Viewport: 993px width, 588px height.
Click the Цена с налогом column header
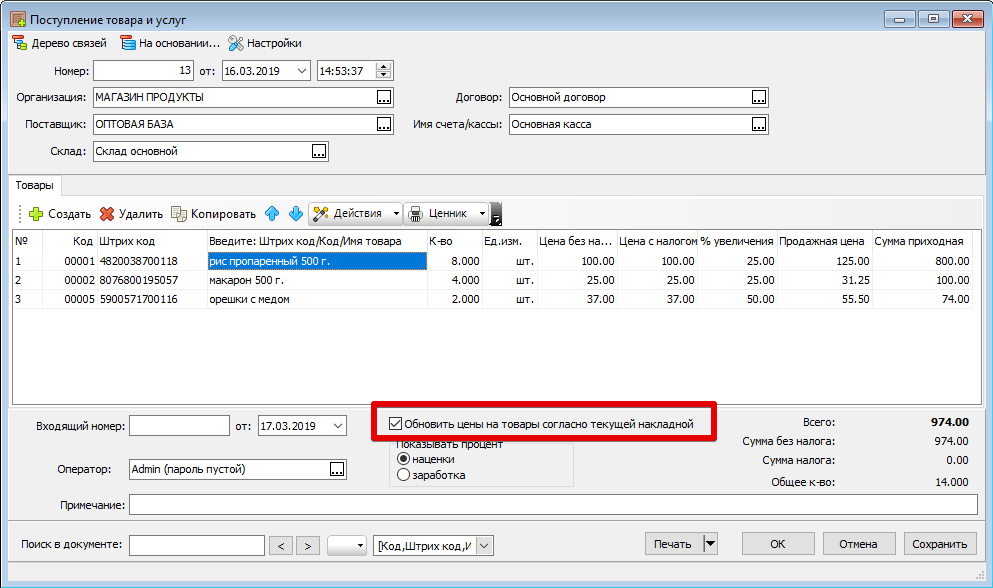pyautogui.click(x=657, y=241)
